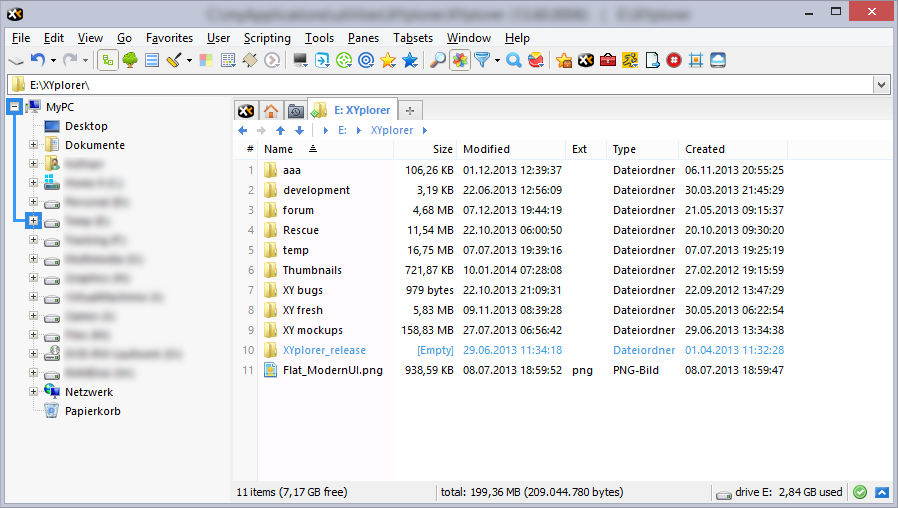Open the Tabsets menu
Image resolution: width=898 pixels, height=508 pixels.
pyautogui.click(x=413, y=38)
